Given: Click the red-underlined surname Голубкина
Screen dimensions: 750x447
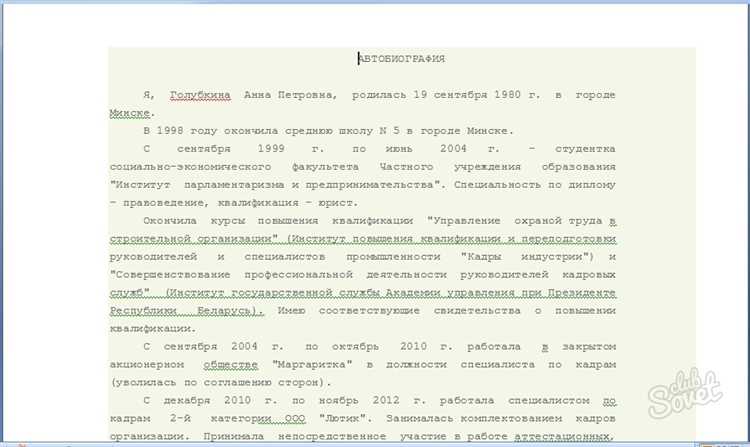Looking at the screenshot, I should tap(200, 95).
